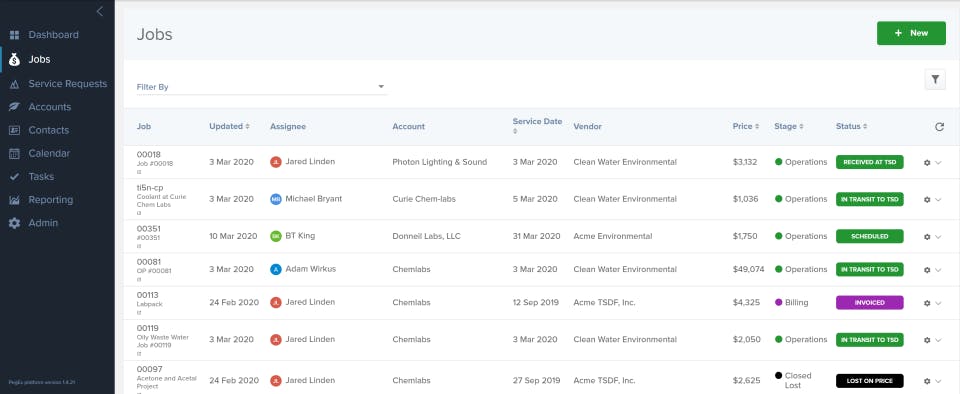
Task: Open gear actions for job 00113
Action: (x=927, y=303)
